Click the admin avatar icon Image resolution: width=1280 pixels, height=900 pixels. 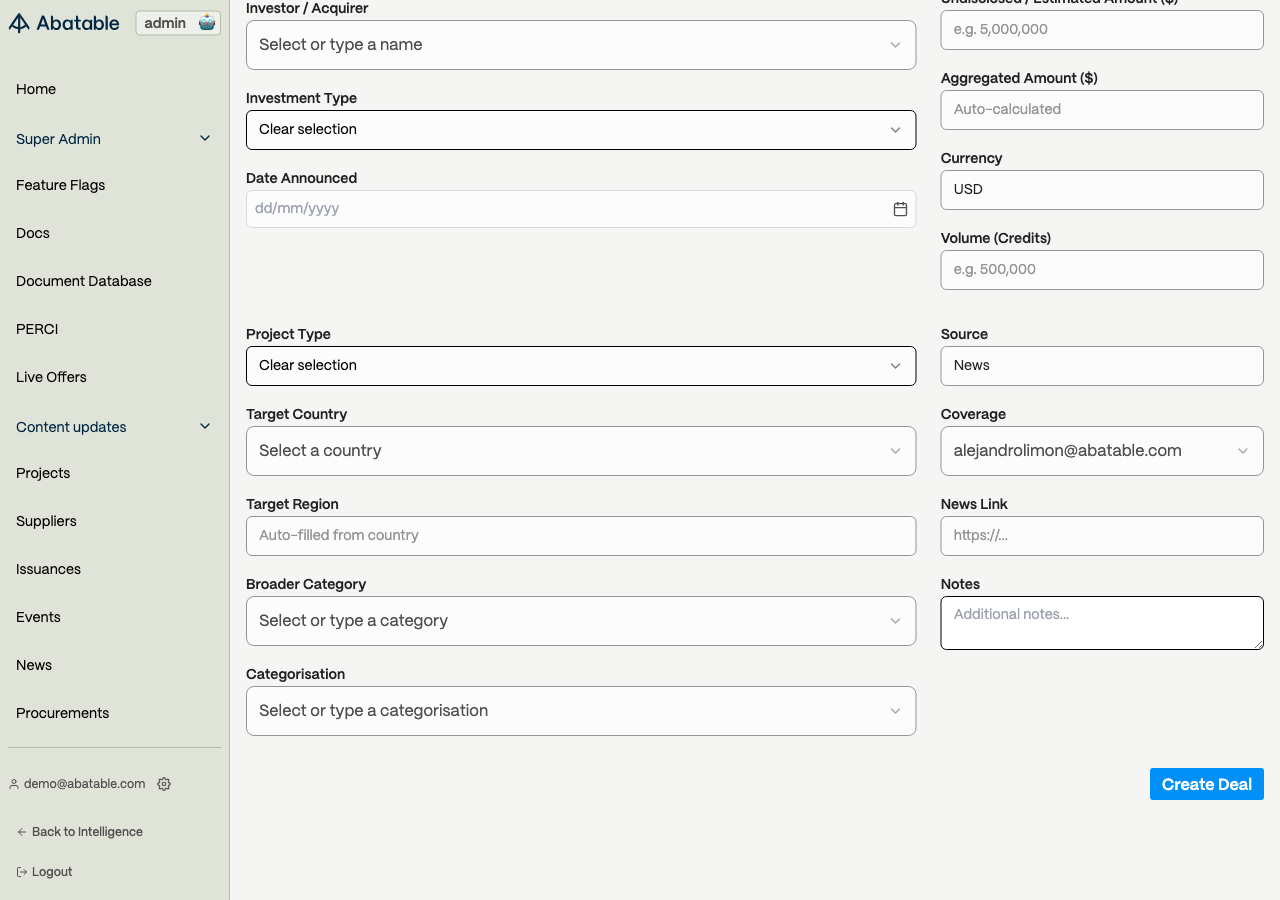(207, 23)
